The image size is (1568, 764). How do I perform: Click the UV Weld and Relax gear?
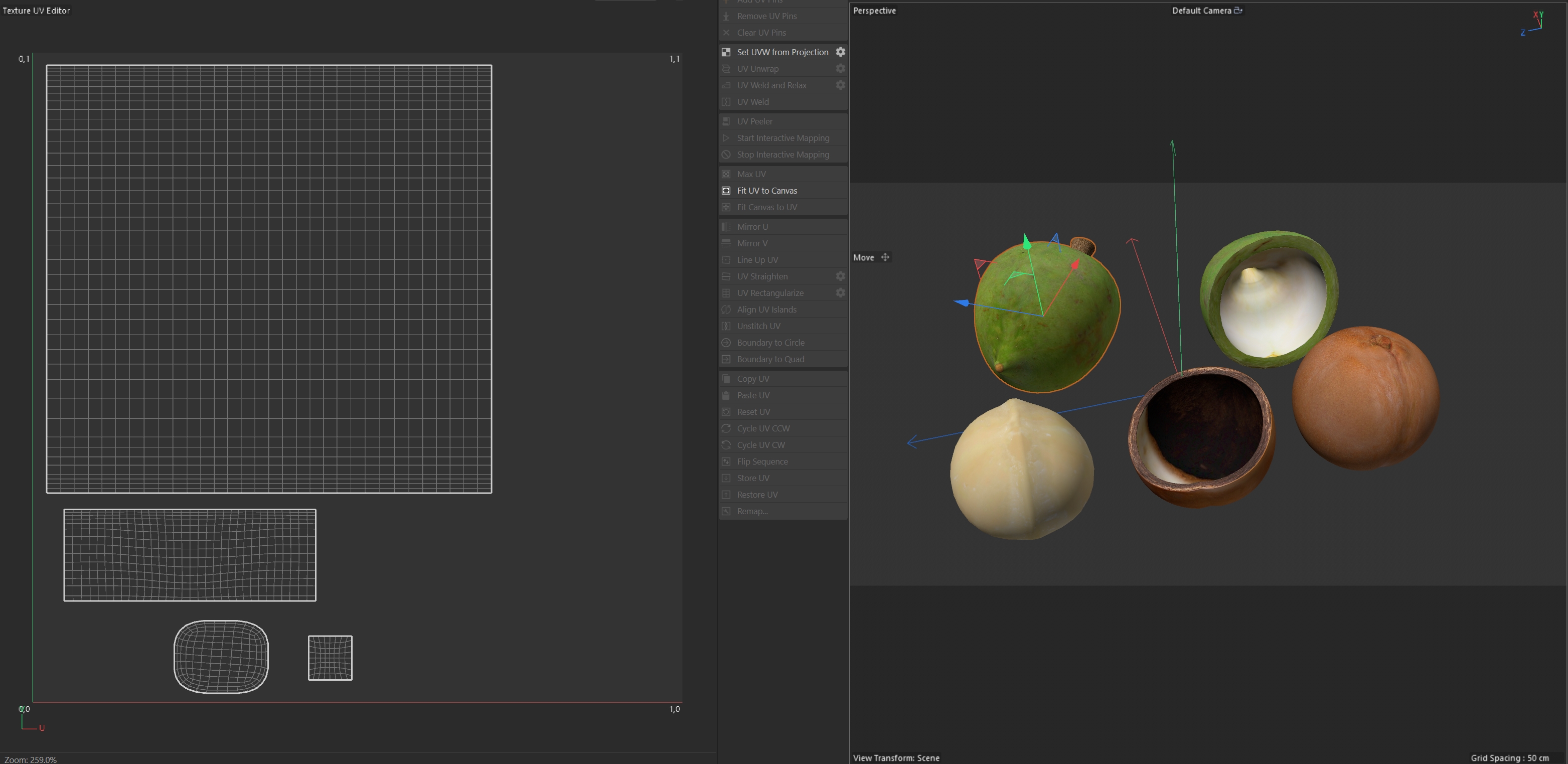[840, 85]
